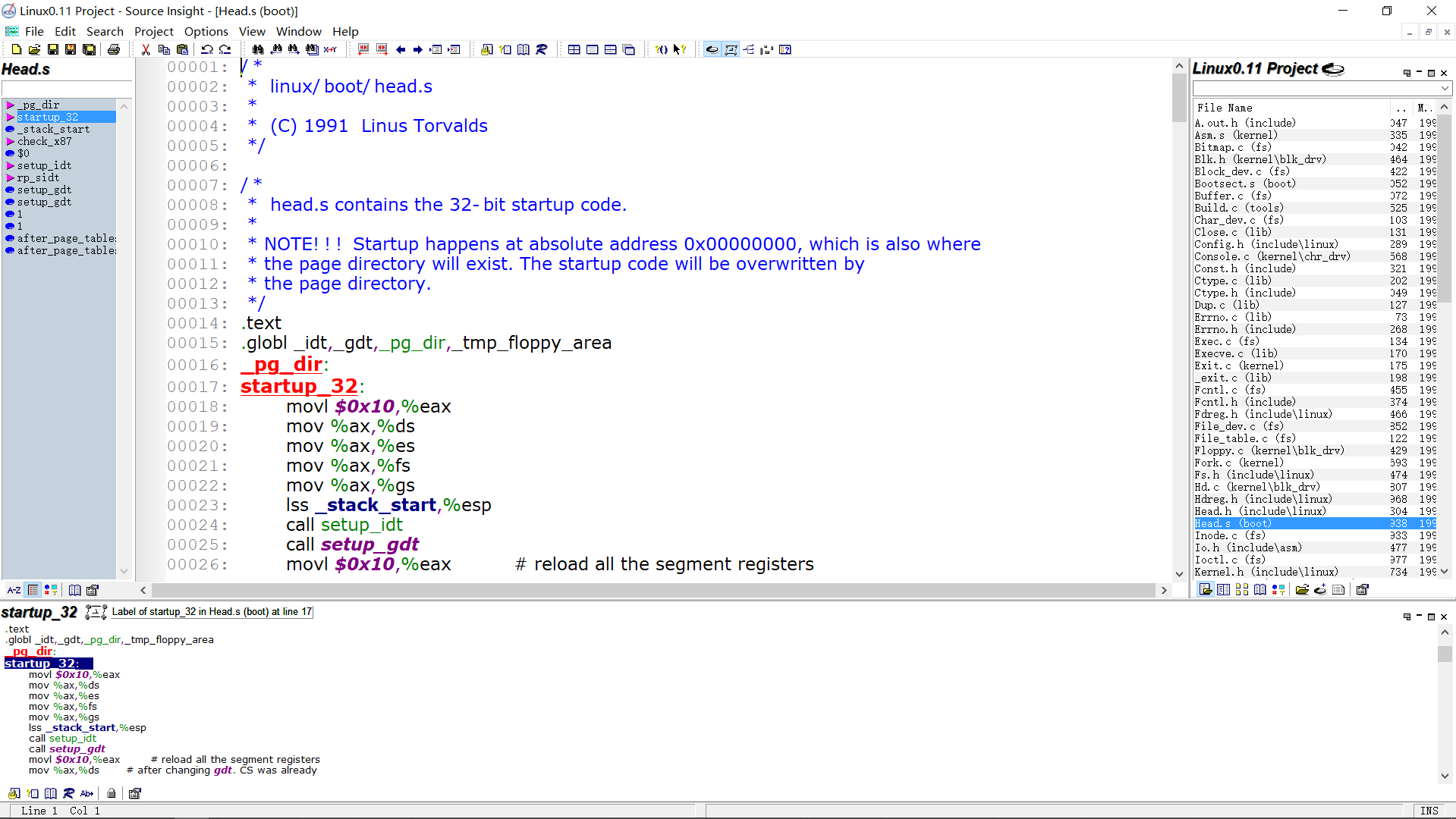
Task: Click the editor horizontal scrollbar track
Action: (x=653, y=590)
